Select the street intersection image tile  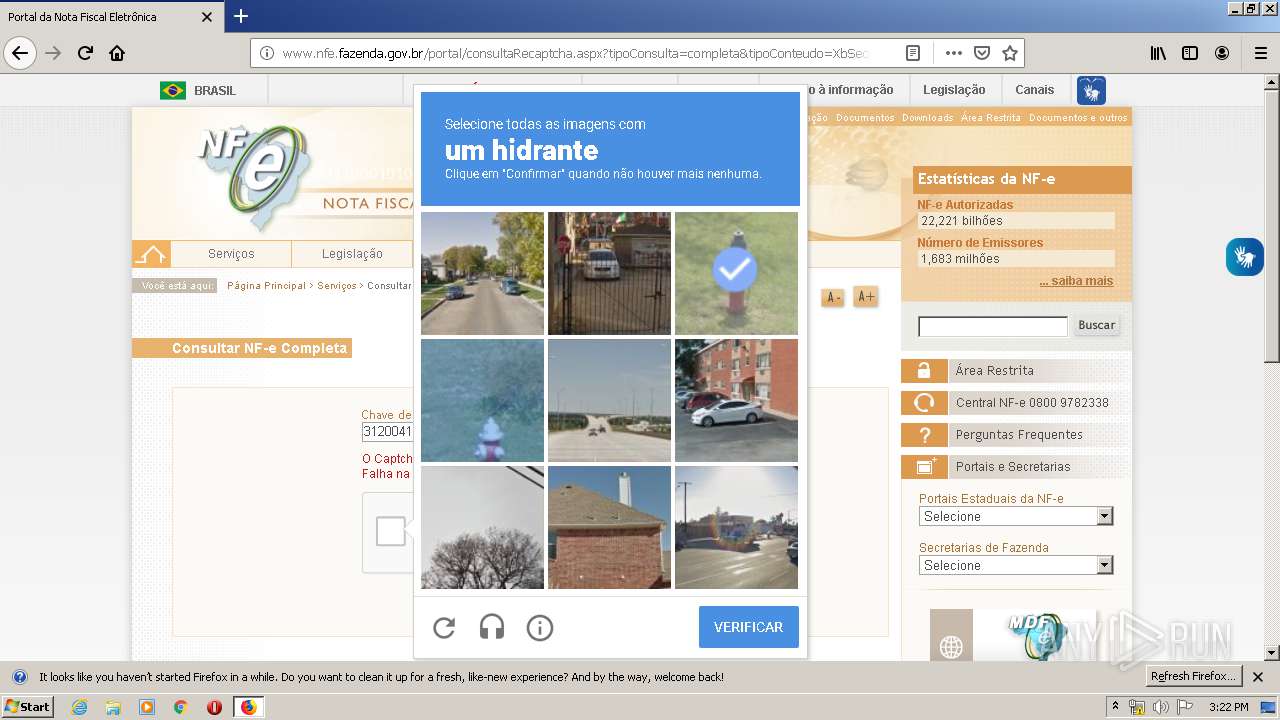click(x=736, y=527)
